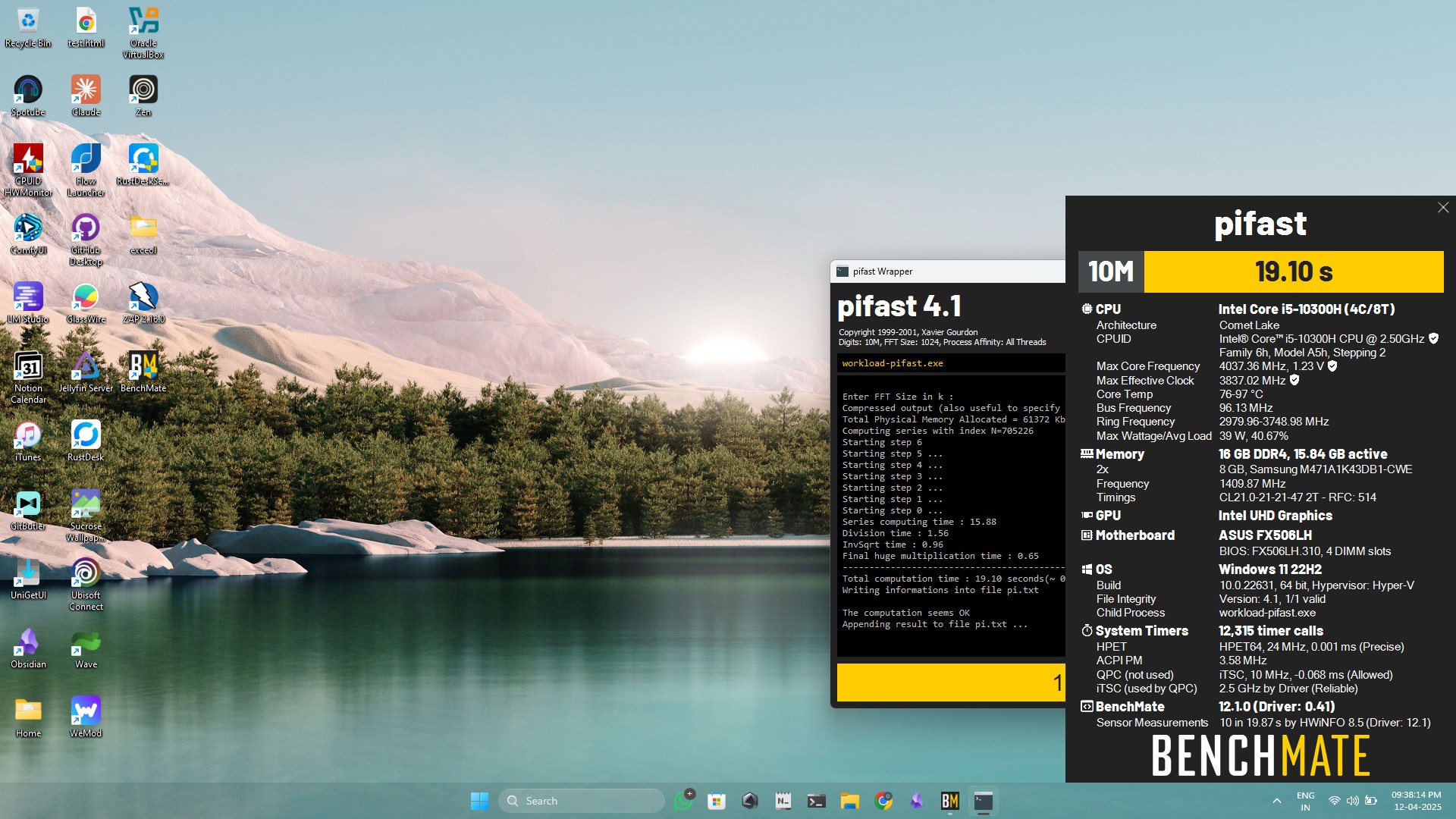Launch Claude desktop app icon
The width and height of the screenshot is (1456, 819).
[86, 96]
